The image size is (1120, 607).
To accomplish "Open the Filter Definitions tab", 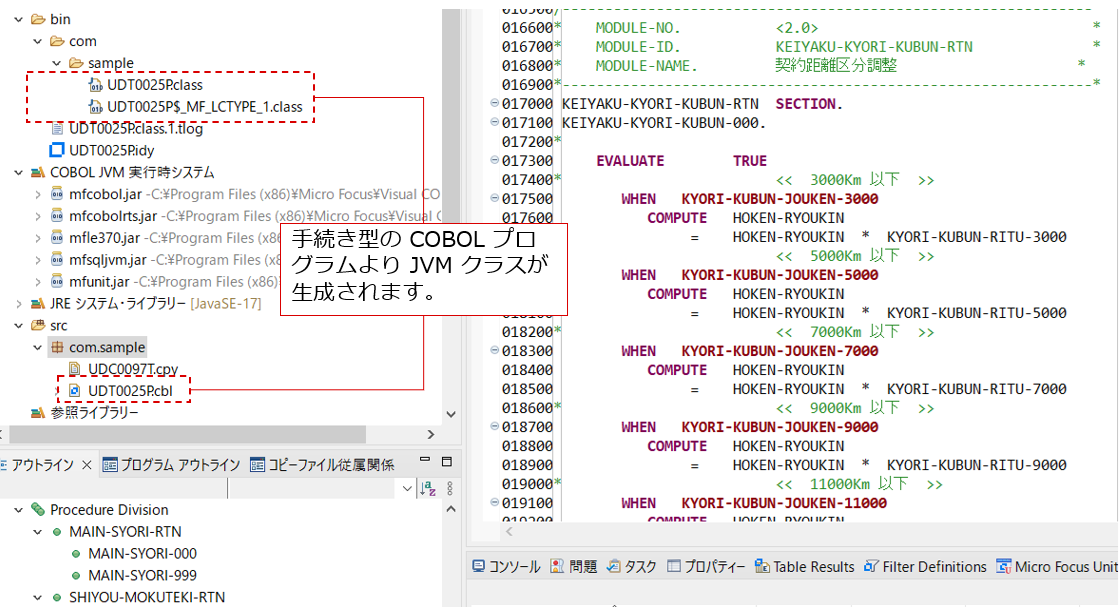I will [x=925, y=566].
